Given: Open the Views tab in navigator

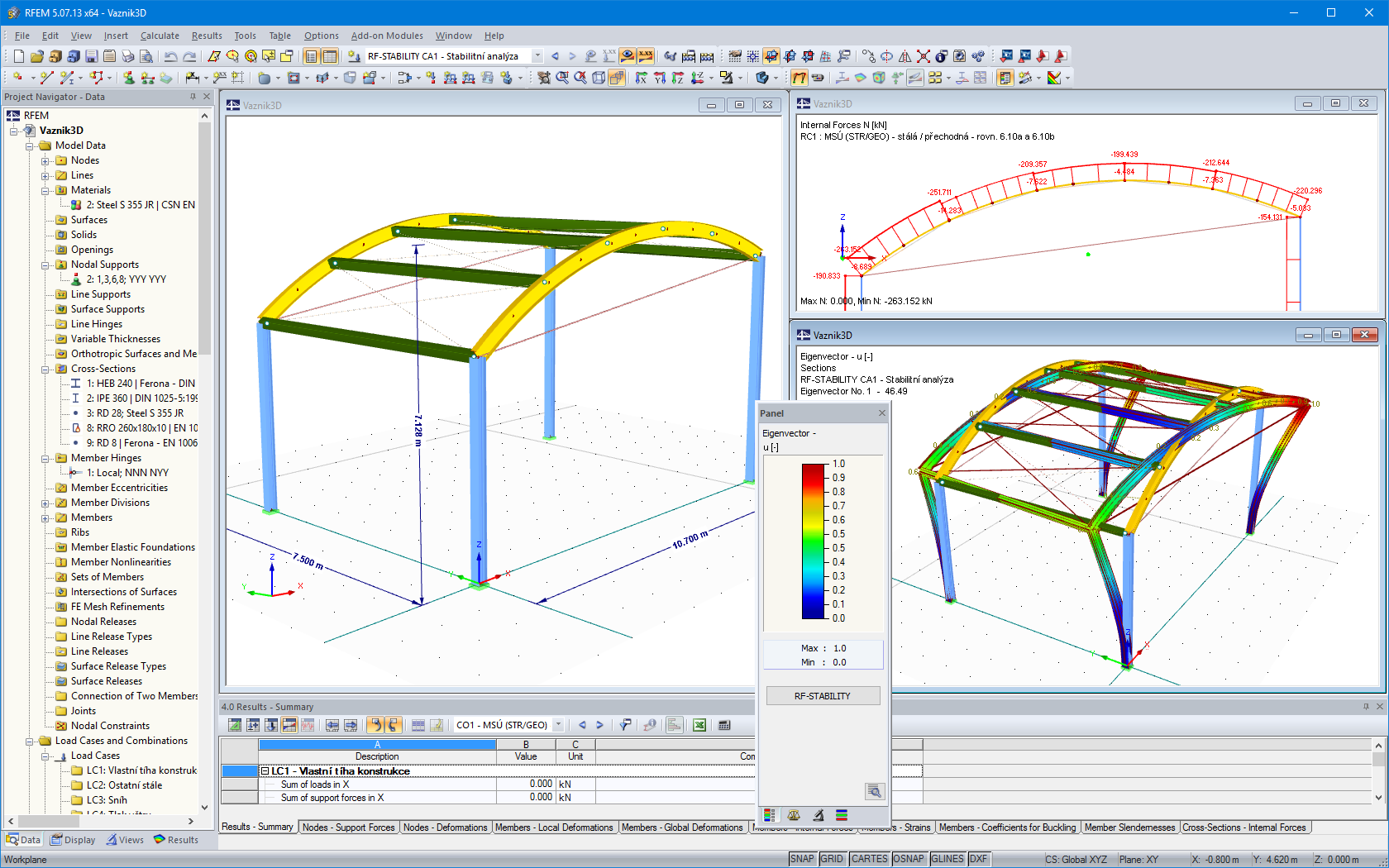Looking at the screenshot, I should [x=124, y=840].
